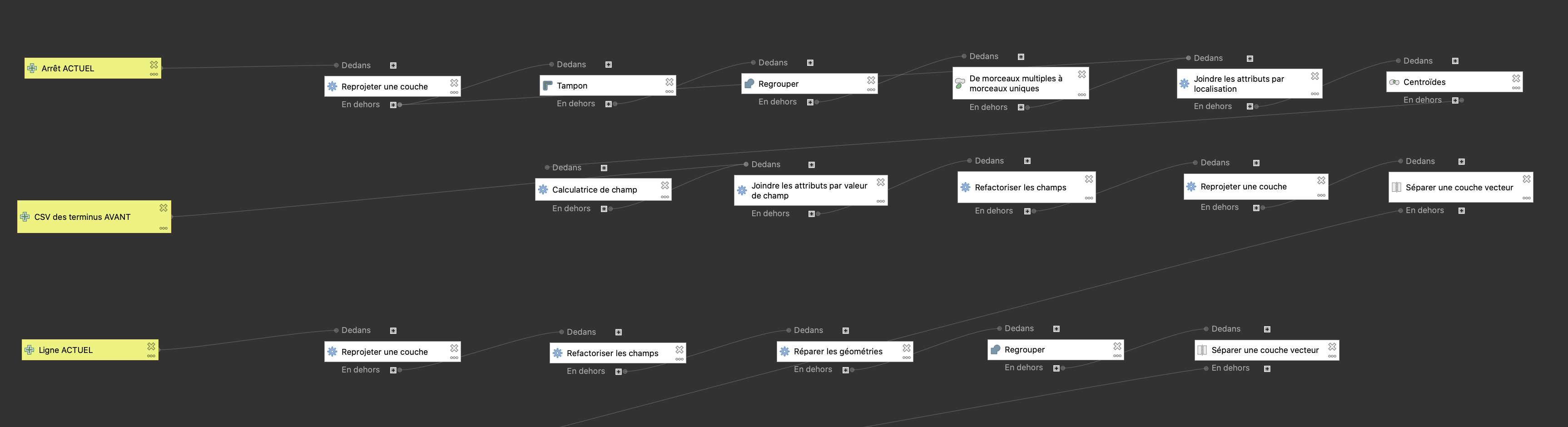This screenshot has height=427, width=1568.
Task: Expand the Dedans inputs above Tampon
Action: pyautogui.click(x=608, y=65)
